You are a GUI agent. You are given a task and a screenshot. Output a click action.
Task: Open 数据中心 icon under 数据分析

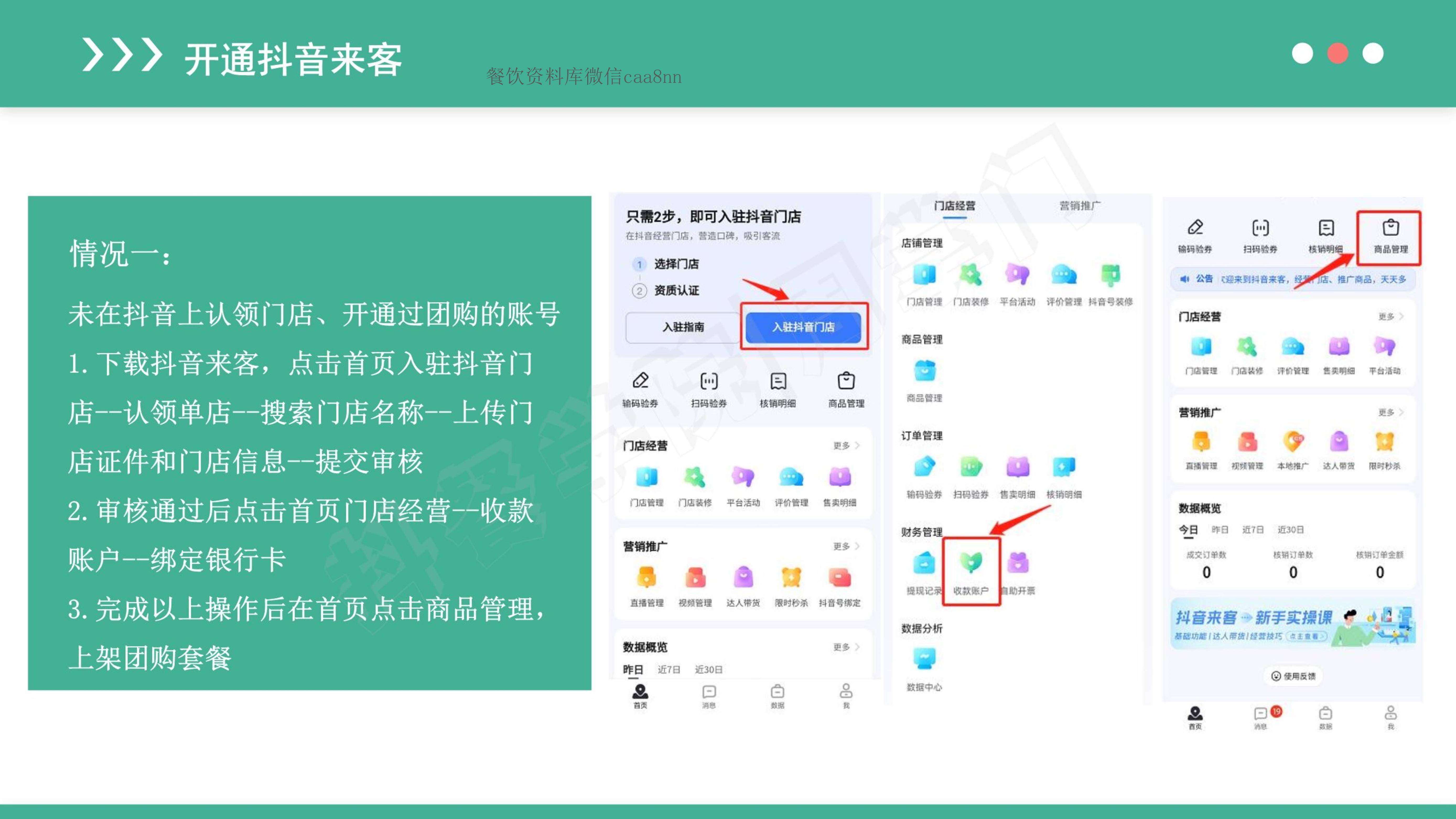pyautogui.click(x=925, y=659)
